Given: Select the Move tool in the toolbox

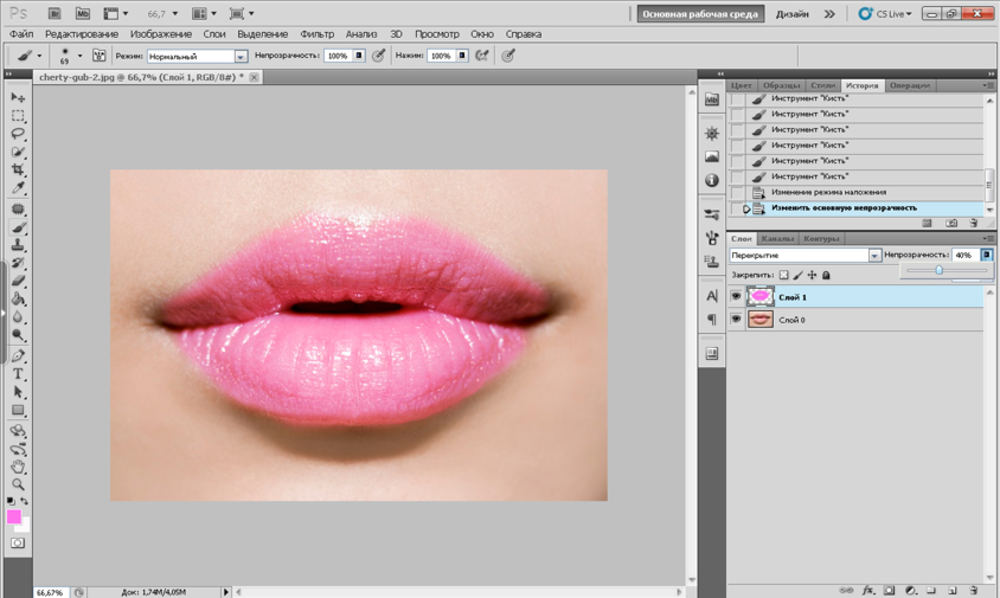Looking at the screenshot, I should [18, 97].
